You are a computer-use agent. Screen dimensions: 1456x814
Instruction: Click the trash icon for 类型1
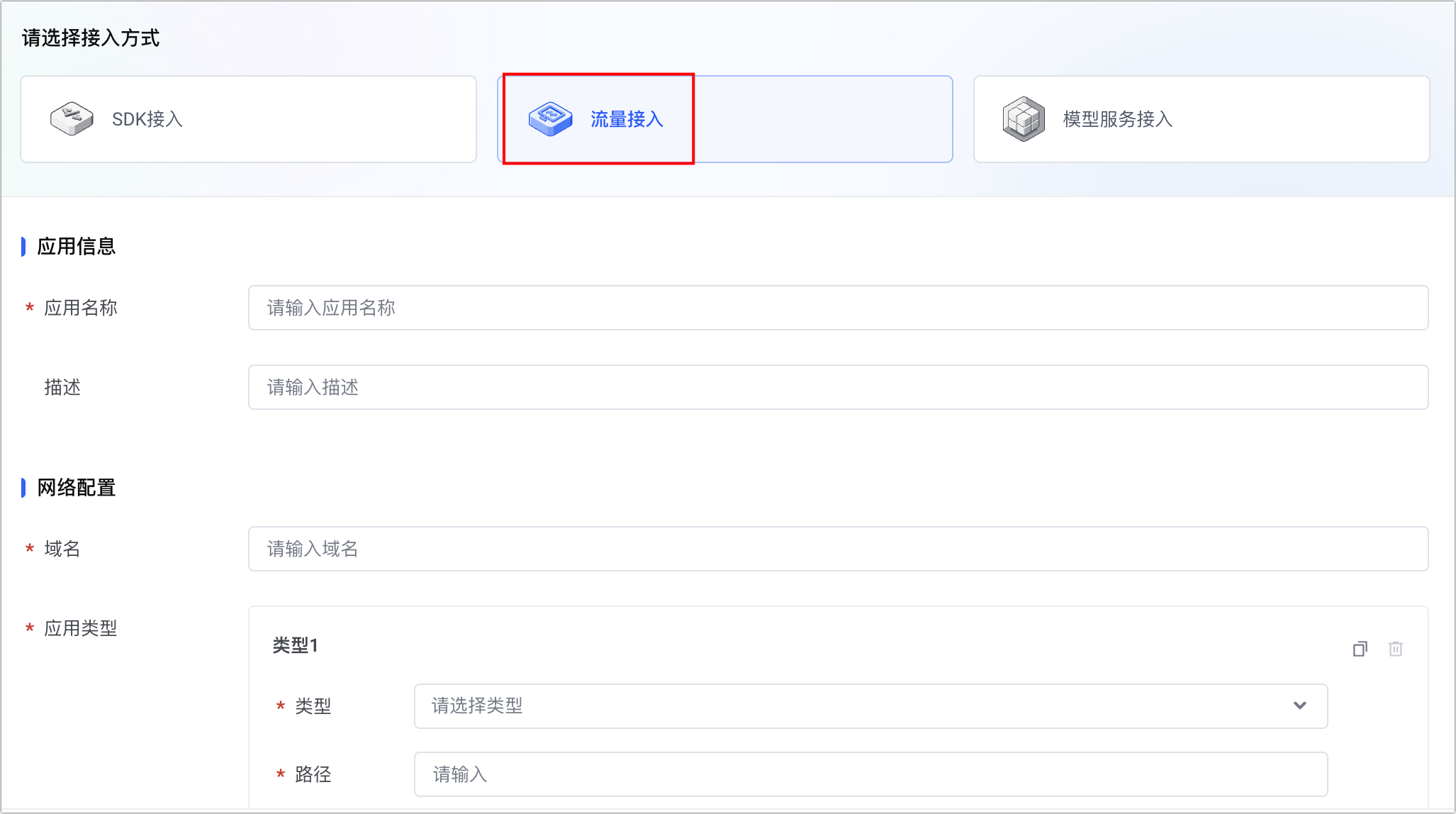point(1395,649)
